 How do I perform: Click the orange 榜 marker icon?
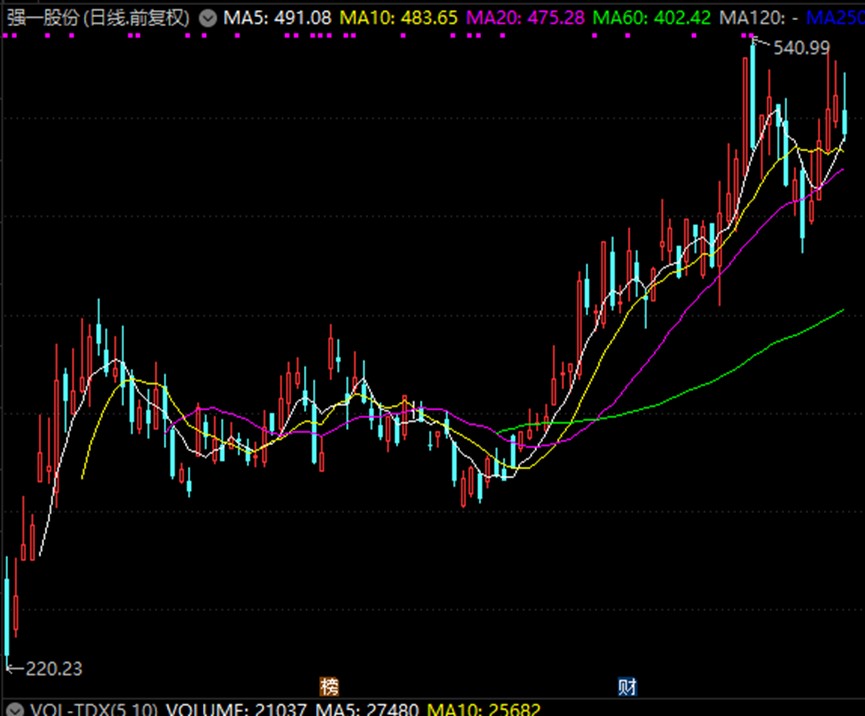click(x=329, y=687)
